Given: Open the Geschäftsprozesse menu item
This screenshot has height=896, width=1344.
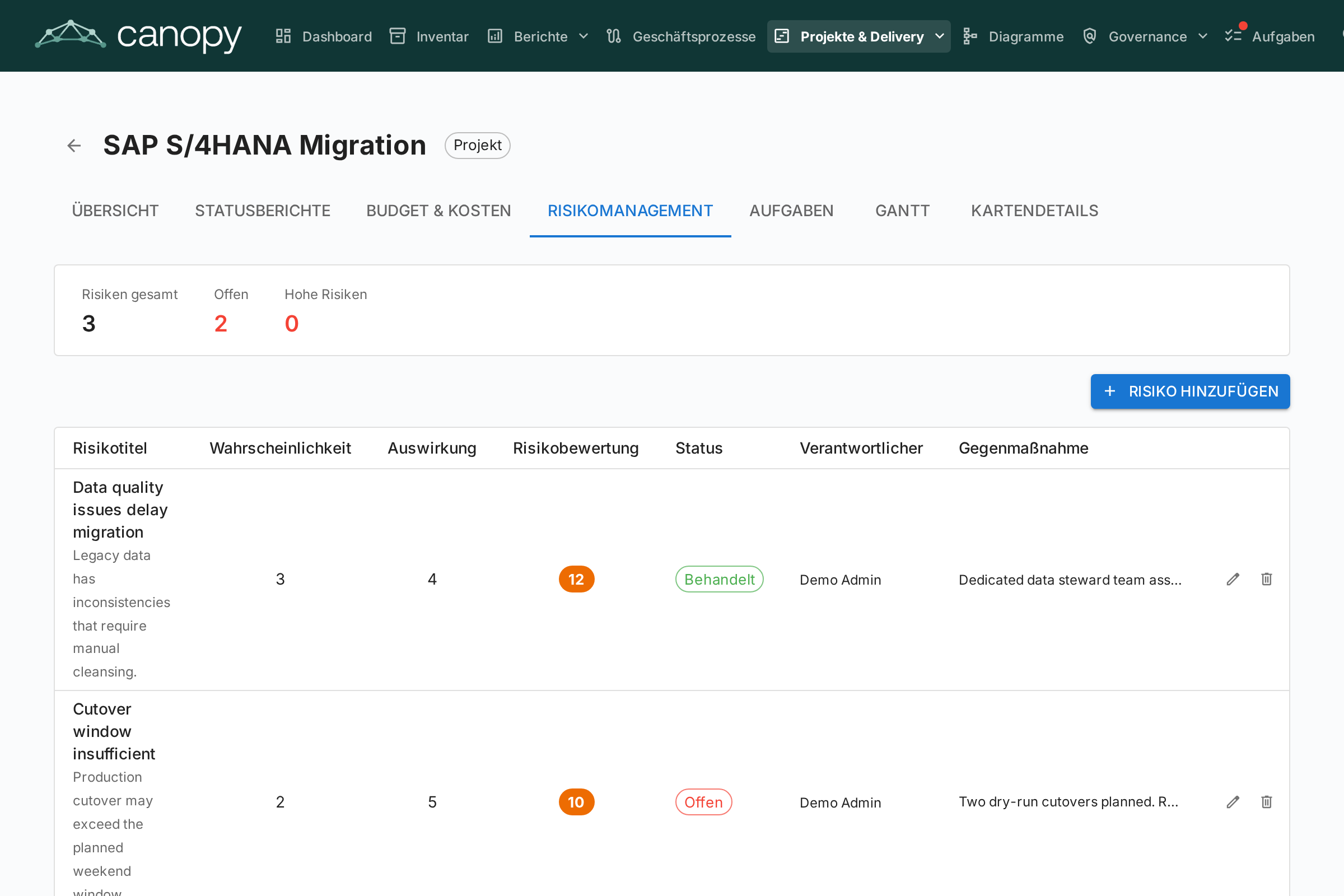Looking at the screenshot, I should coord(680,36).
